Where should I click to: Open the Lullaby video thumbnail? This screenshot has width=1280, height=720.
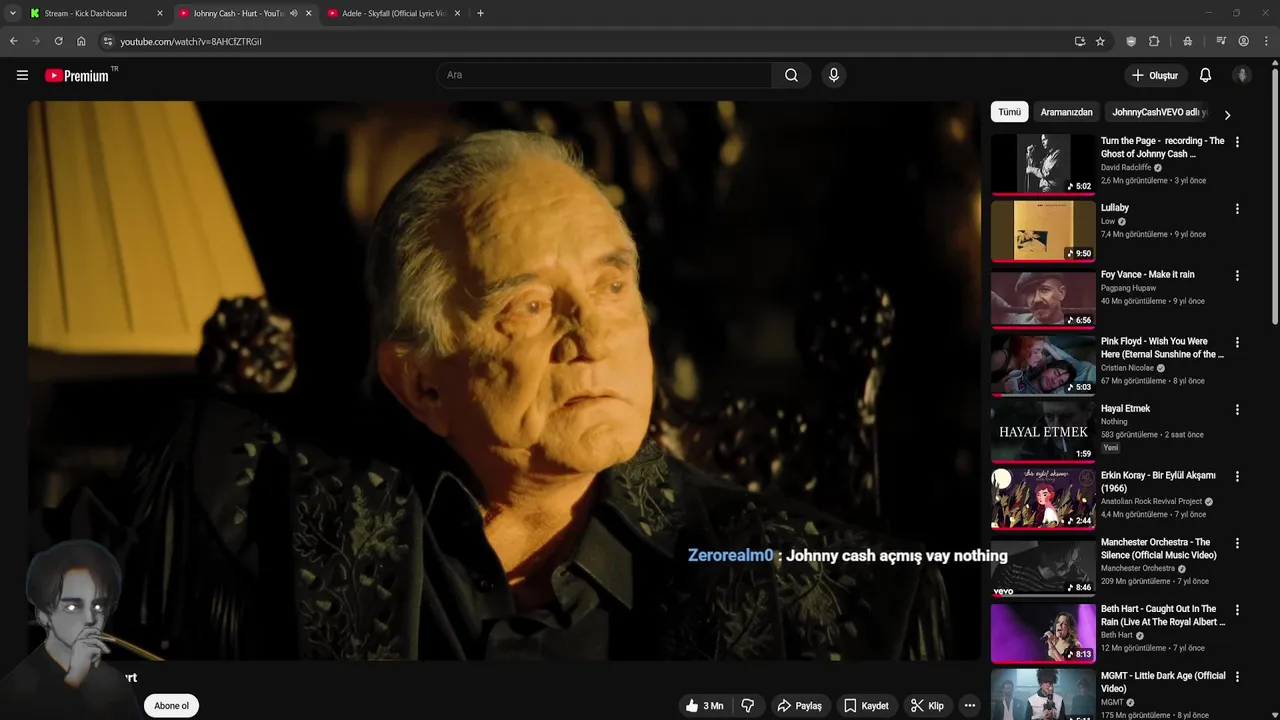(x=1043, y=231)
